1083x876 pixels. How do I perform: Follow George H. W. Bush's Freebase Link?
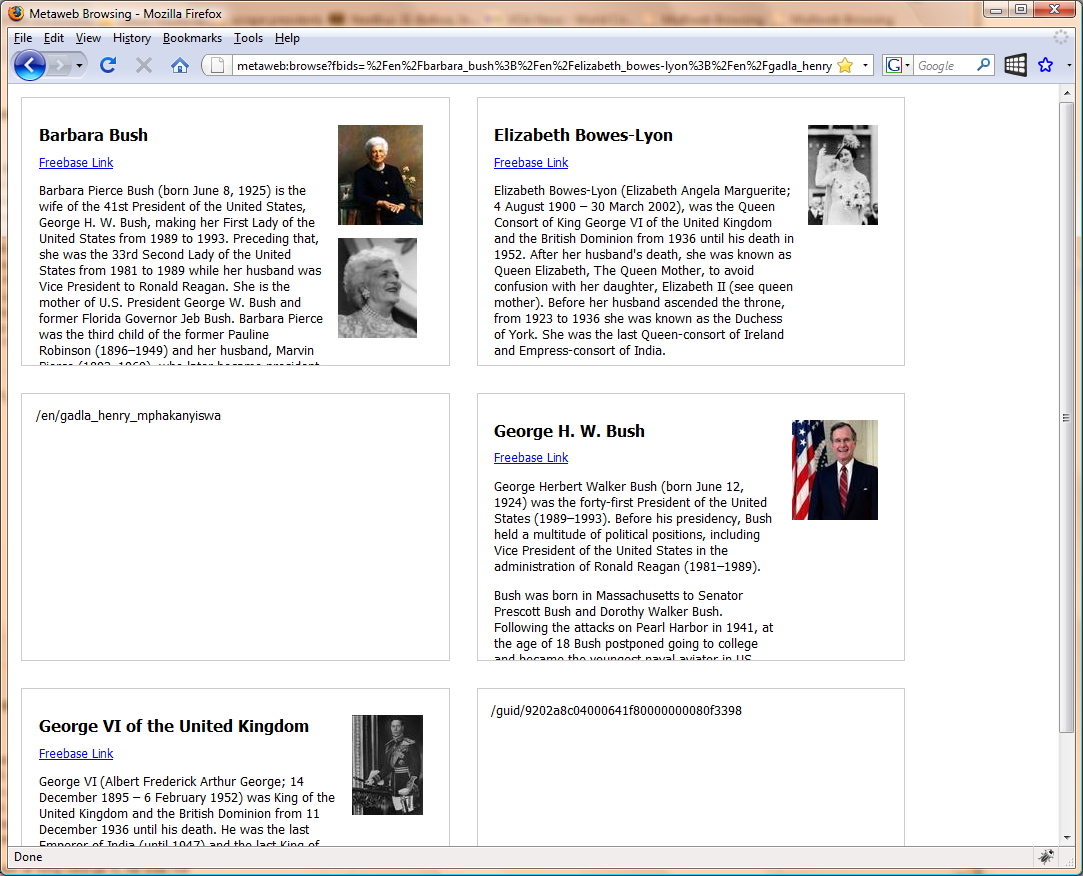pyautogui.click(x=531, y=458)
